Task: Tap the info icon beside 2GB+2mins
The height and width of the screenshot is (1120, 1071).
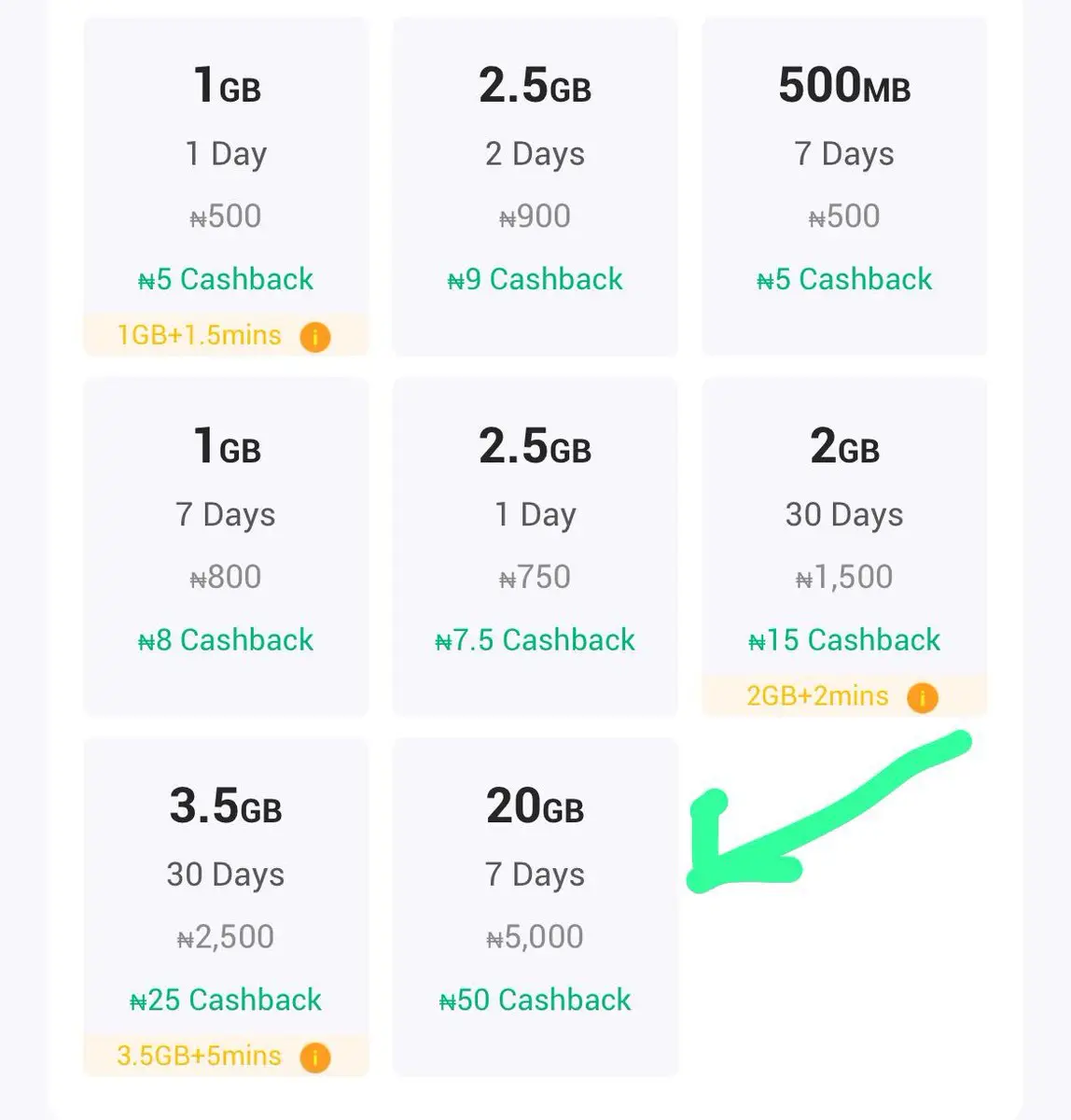Action: coord(922,697)
